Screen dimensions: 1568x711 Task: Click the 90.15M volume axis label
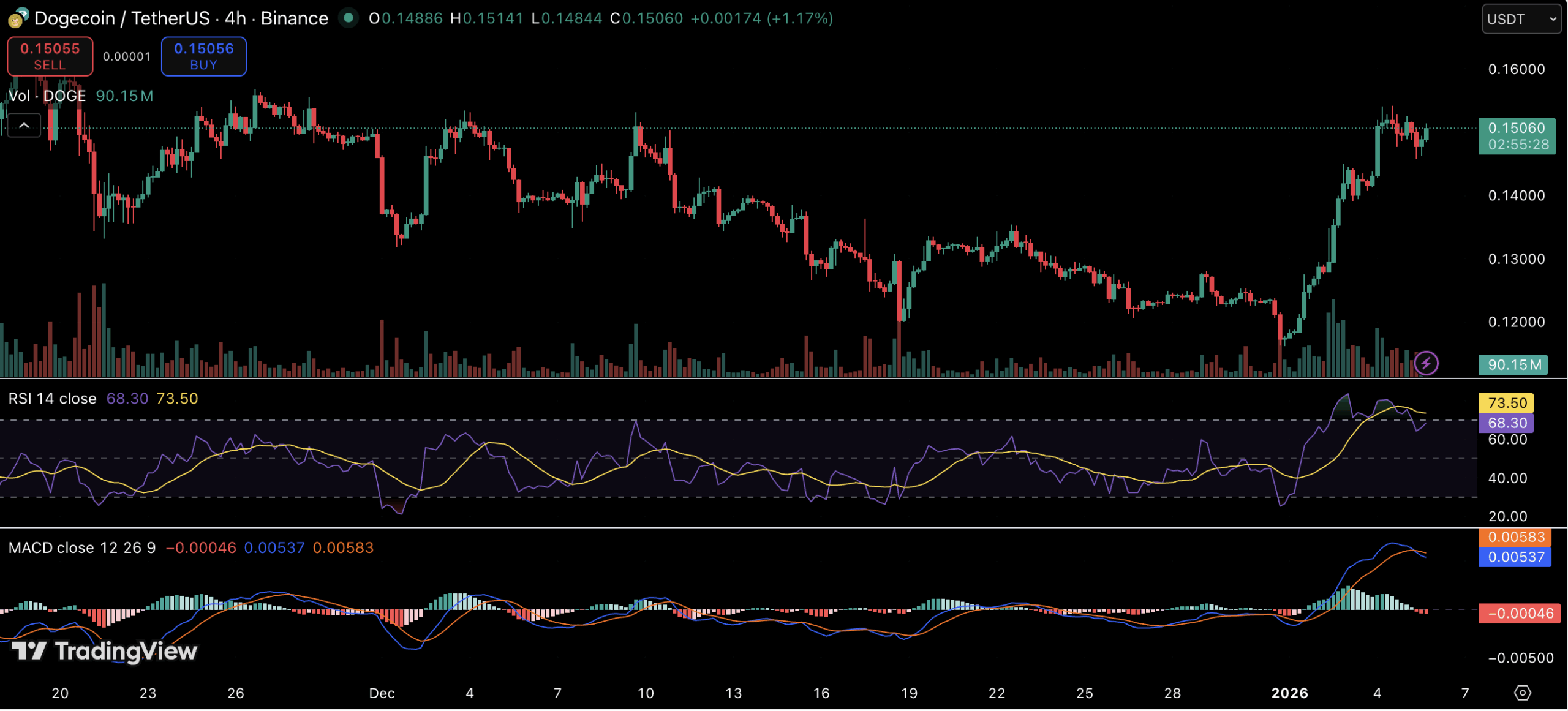tap(1513, 365)
